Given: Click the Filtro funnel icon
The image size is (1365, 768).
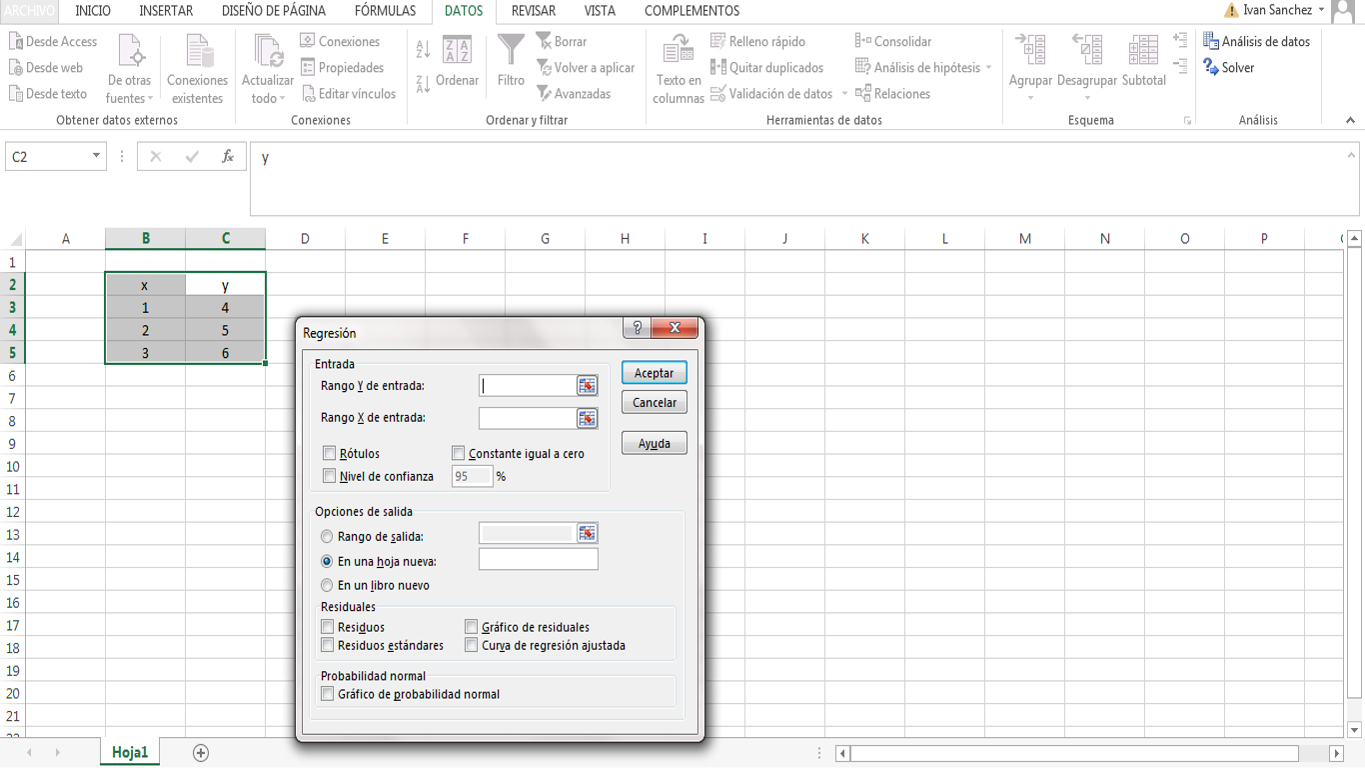Looking at the screenshot, I should [x=511, y=52].
